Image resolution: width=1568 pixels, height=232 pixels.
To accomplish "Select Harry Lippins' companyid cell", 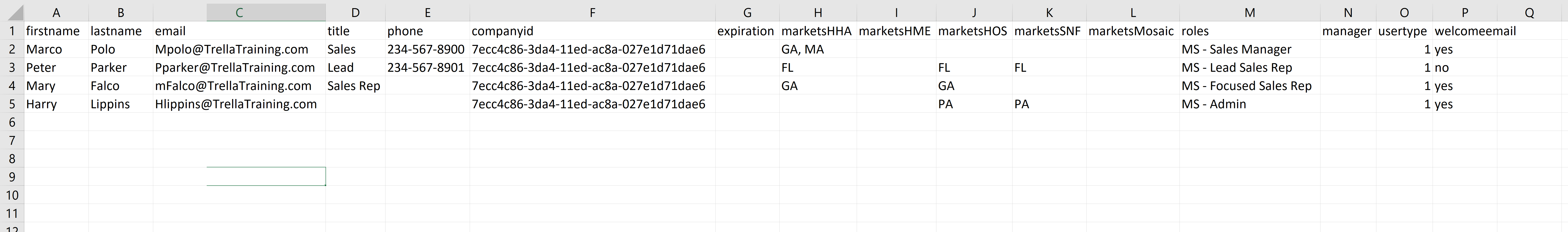I will coord(592,104).
